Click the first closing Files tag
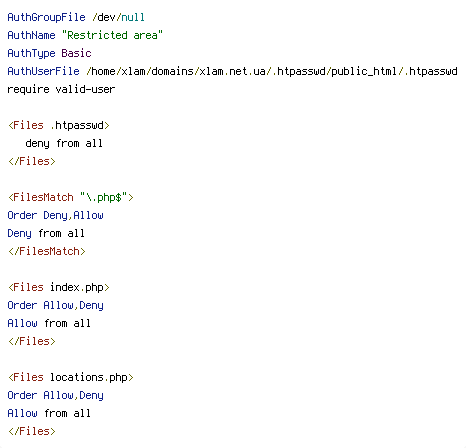Image resolution: width=466 pixels, height=448 pixels. point(32,161)
